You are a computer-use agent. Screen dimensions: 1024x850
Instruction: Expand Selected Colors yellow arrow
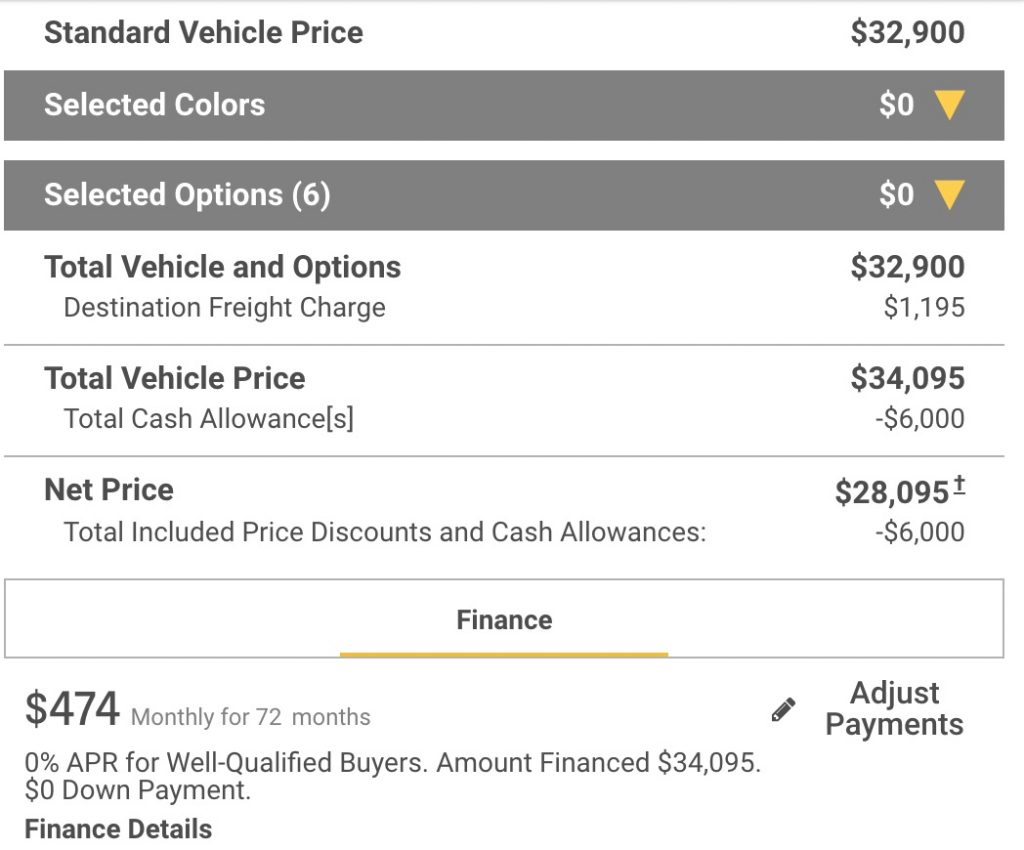[949, 105]
